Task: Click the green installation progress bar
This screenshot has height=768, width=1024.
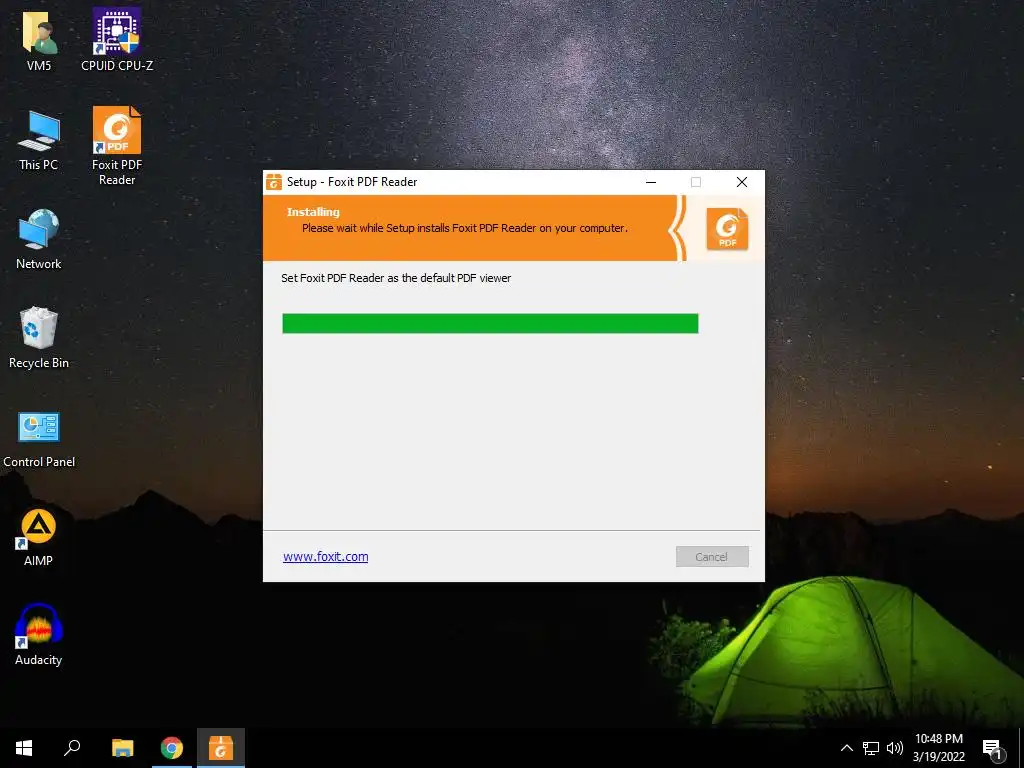Action: tap(490, 323)
